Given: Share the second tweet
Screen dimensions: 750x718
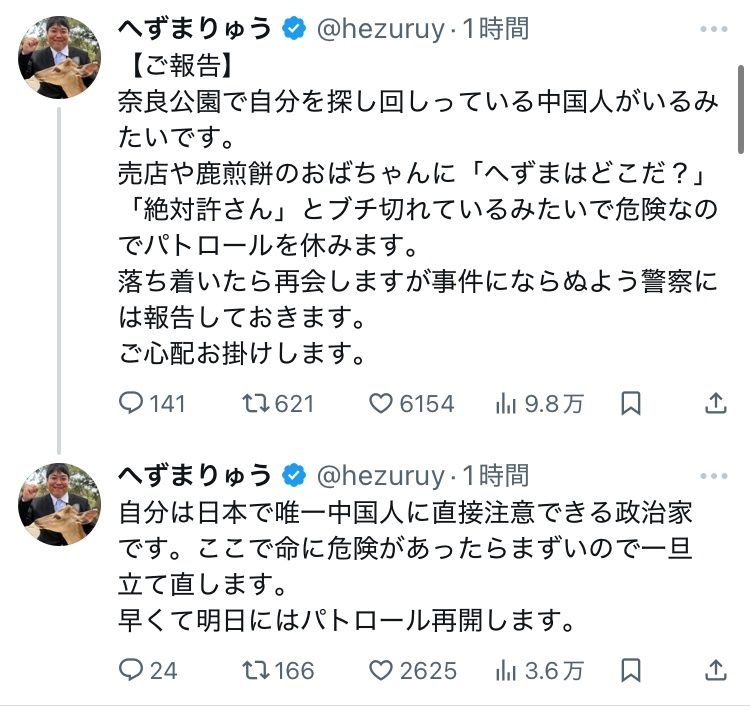Looking at the screenshot, I should (x=715, y=670).
